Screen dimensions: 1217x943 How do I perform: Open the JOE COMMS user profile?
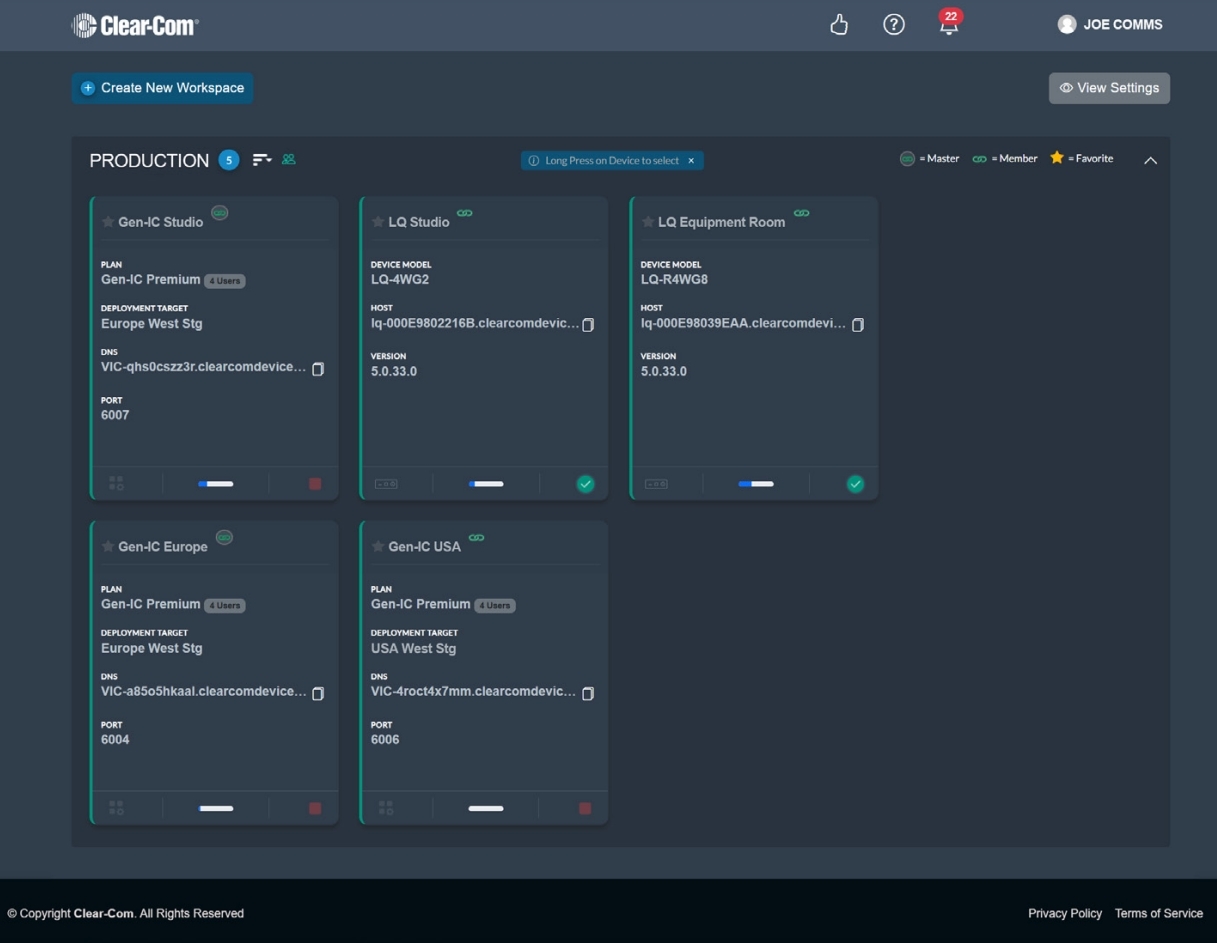(x=1110, y=24)
